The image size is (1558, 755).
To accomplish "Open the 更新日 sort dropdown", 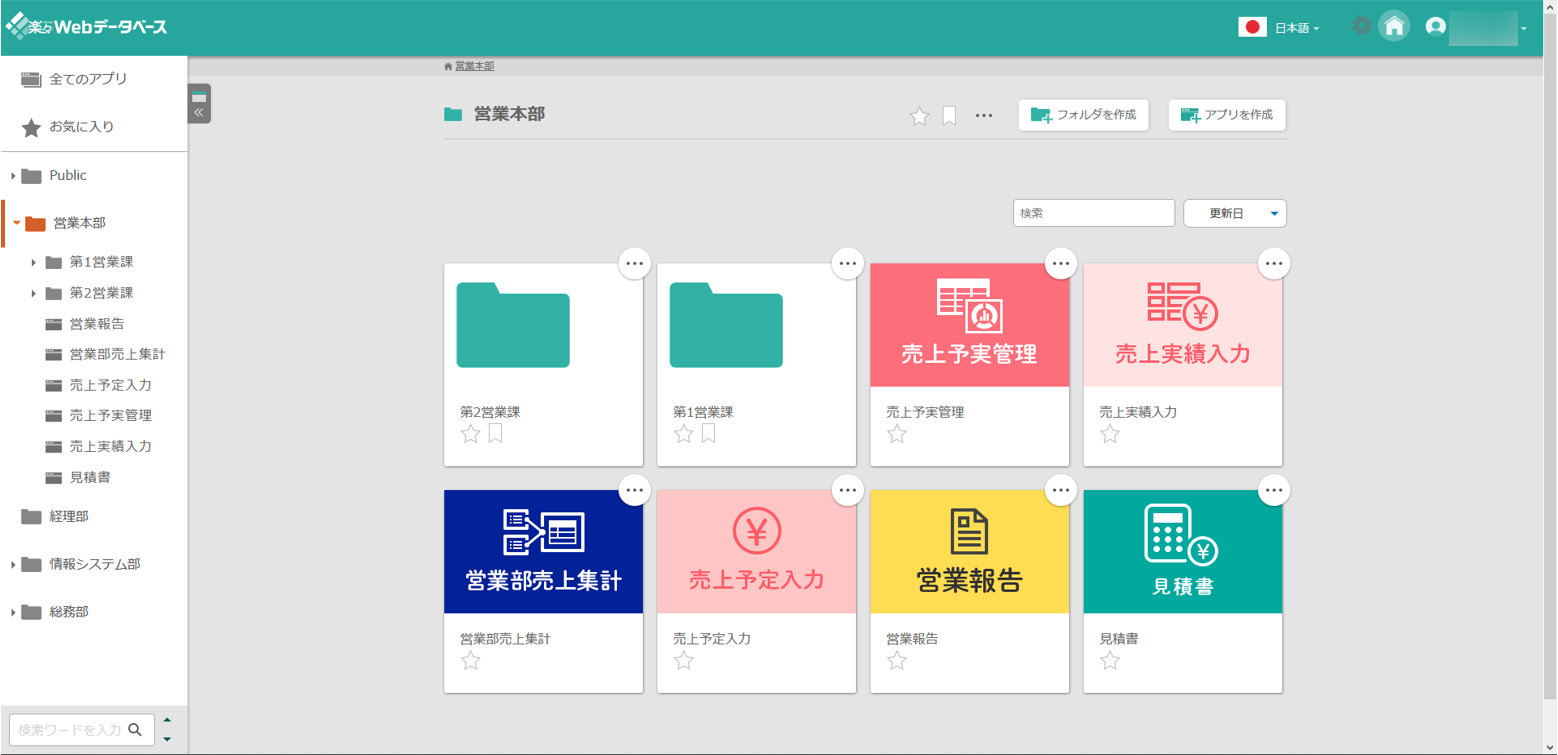I will [1234, 213].
